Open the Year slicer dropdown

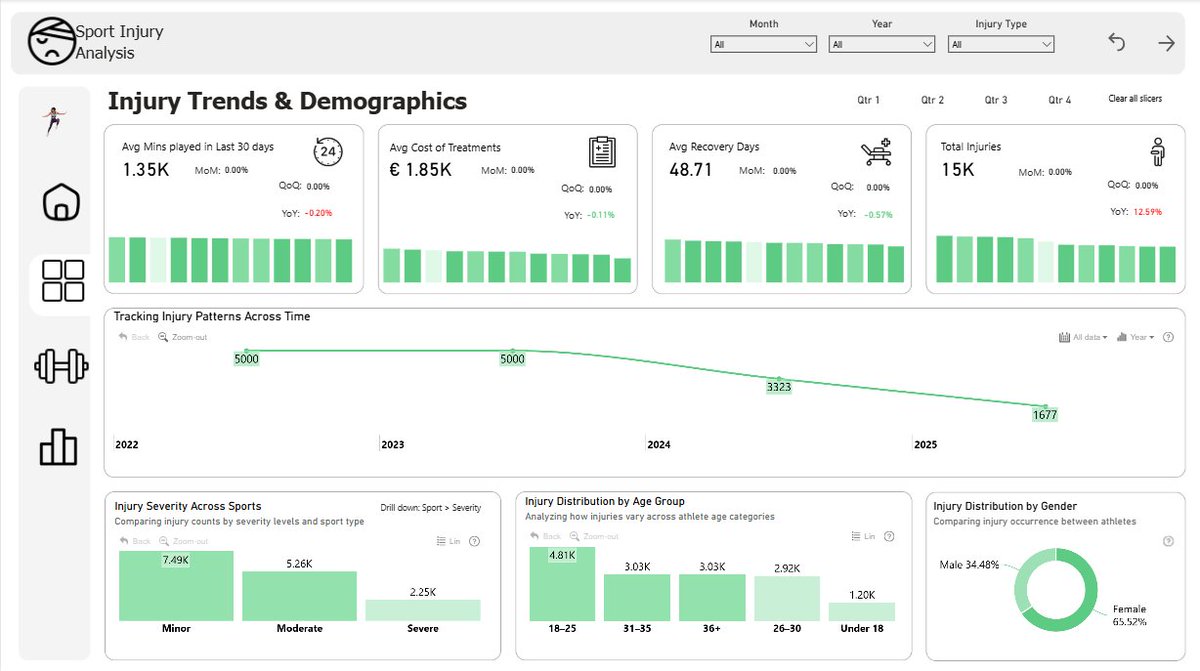coord(882,44)
